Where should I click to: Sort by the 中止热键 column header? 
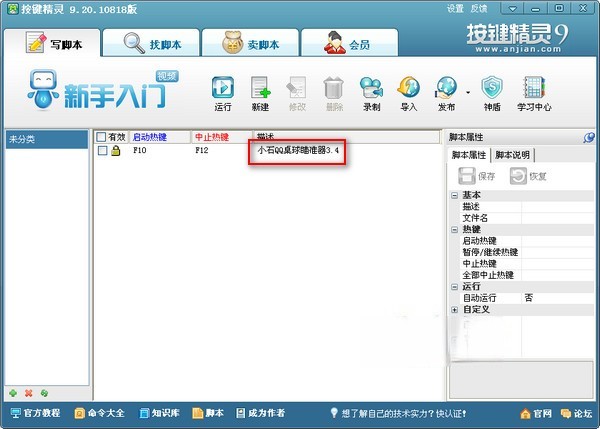pos(222,137)
